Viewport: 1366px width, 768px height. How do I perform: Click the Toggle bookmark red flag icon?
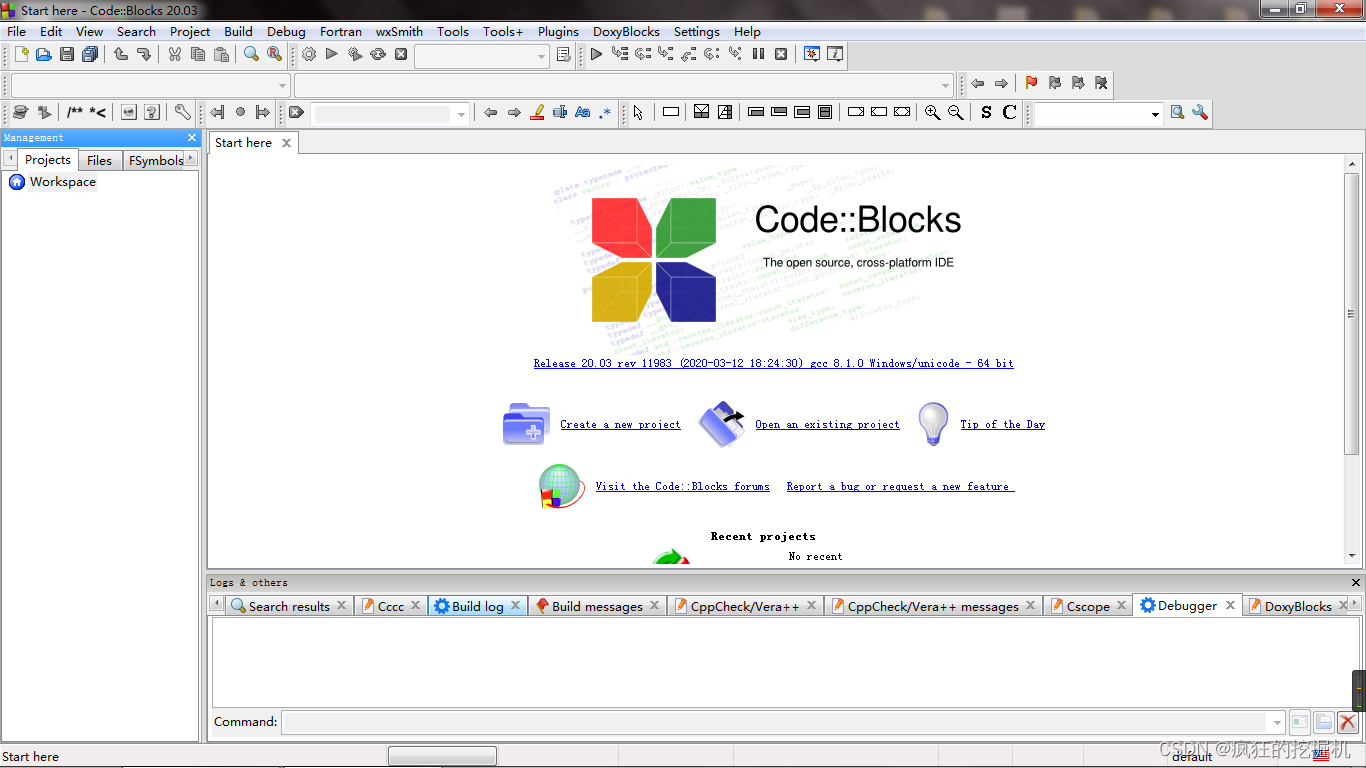(x=1032, y=83)
